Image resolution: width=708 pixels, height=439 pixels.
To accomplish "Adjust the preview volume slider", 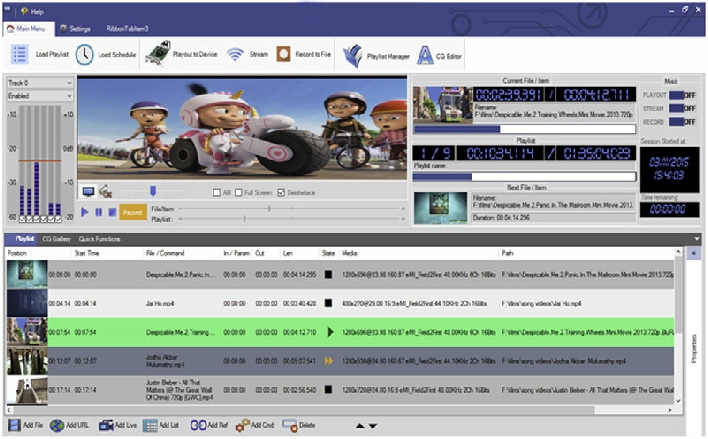I will tap(153, 191).
